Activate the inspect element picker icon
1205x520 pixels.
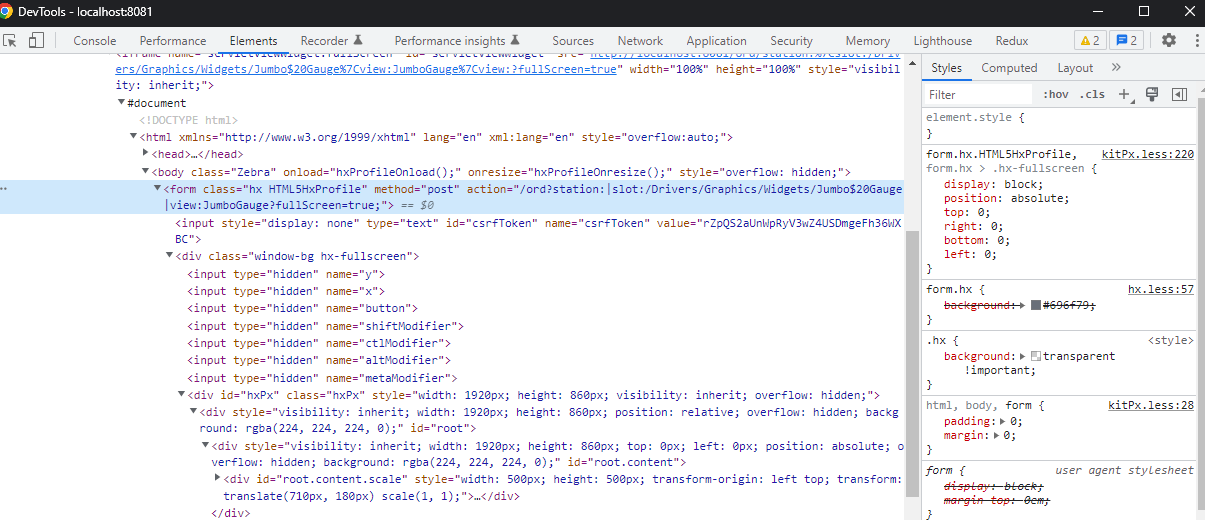pyautogui.click(x=11, y=41)
